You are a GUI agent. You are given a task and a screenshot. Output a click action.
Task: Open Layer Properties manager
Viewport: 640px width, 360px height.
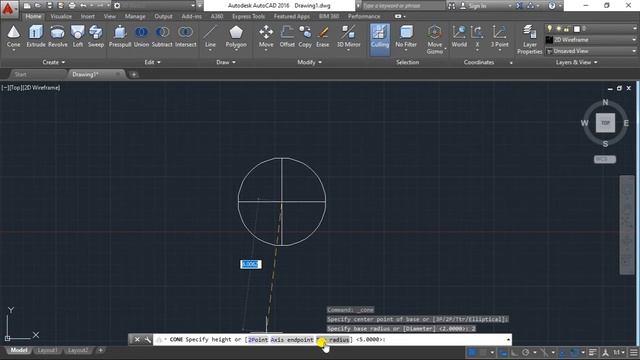[x=529, y=40]
